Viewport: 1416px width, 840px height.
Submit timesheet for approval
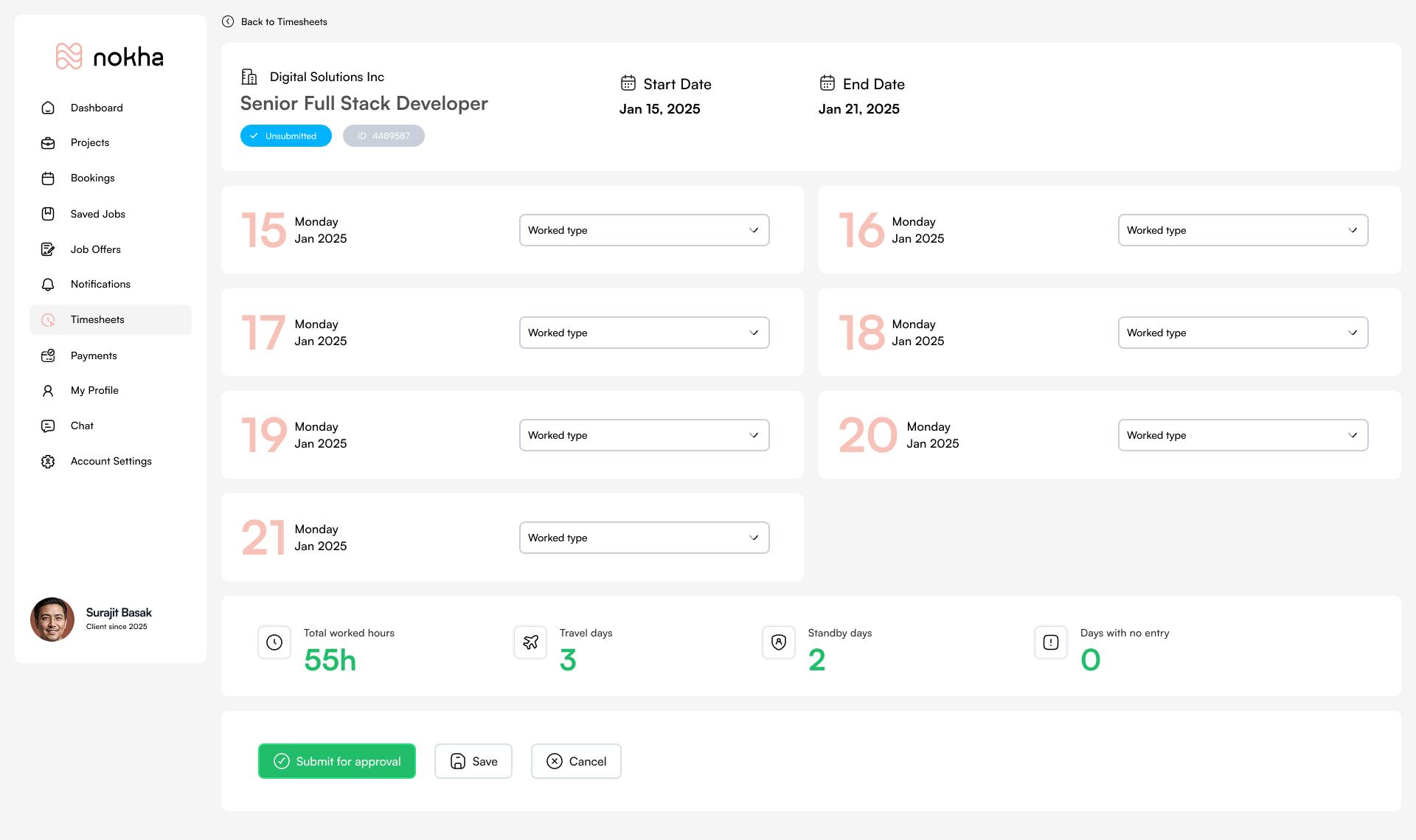(x=337, y=761)
